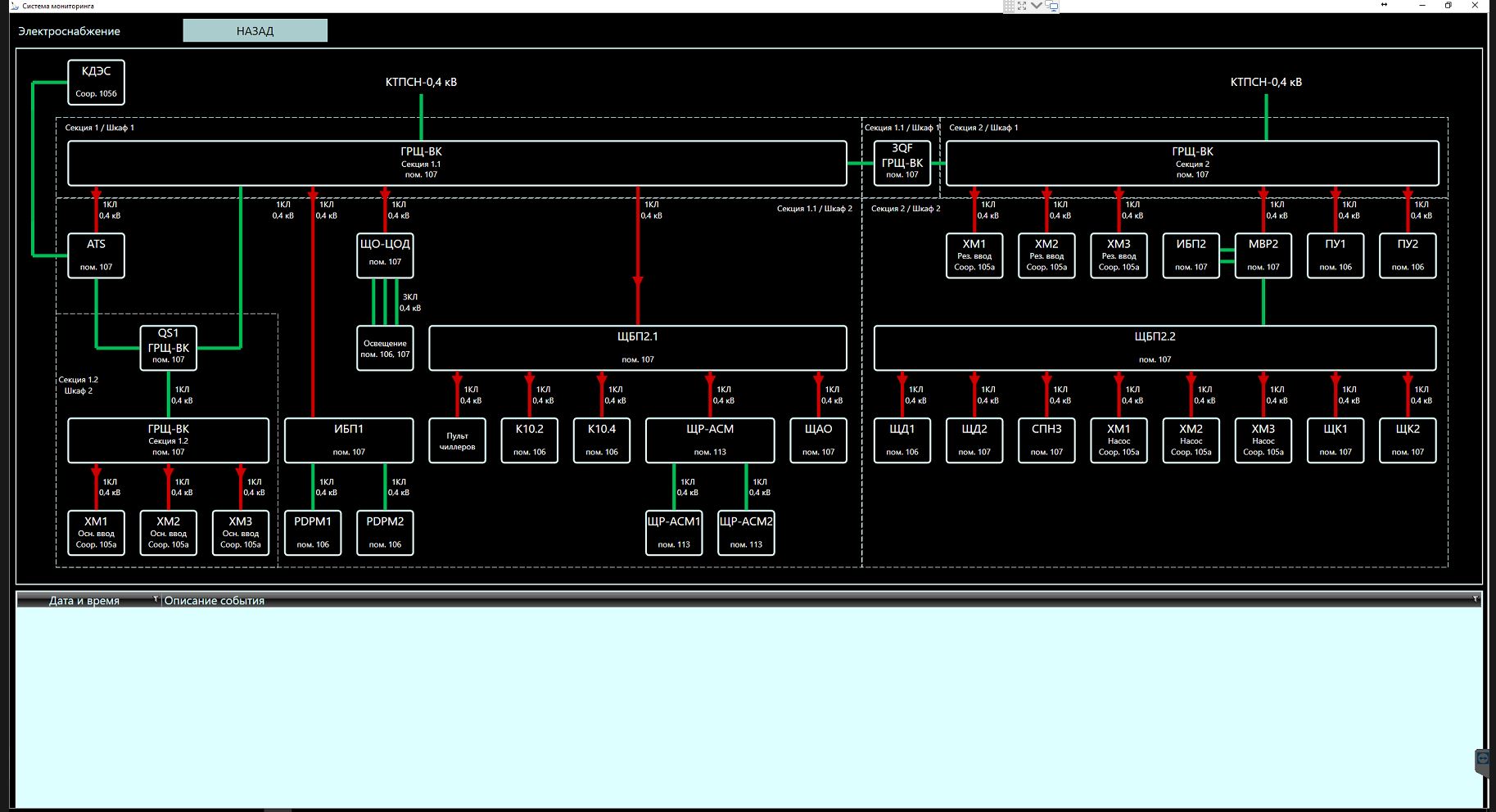
Task: Select the КДЭС generator block
Action: coord(96,82)
